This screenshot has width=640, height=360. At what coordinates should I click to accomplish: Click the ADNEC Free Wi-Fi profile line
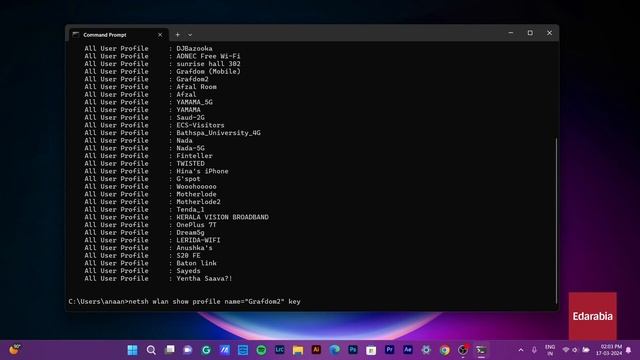click(x=162, y=56)
